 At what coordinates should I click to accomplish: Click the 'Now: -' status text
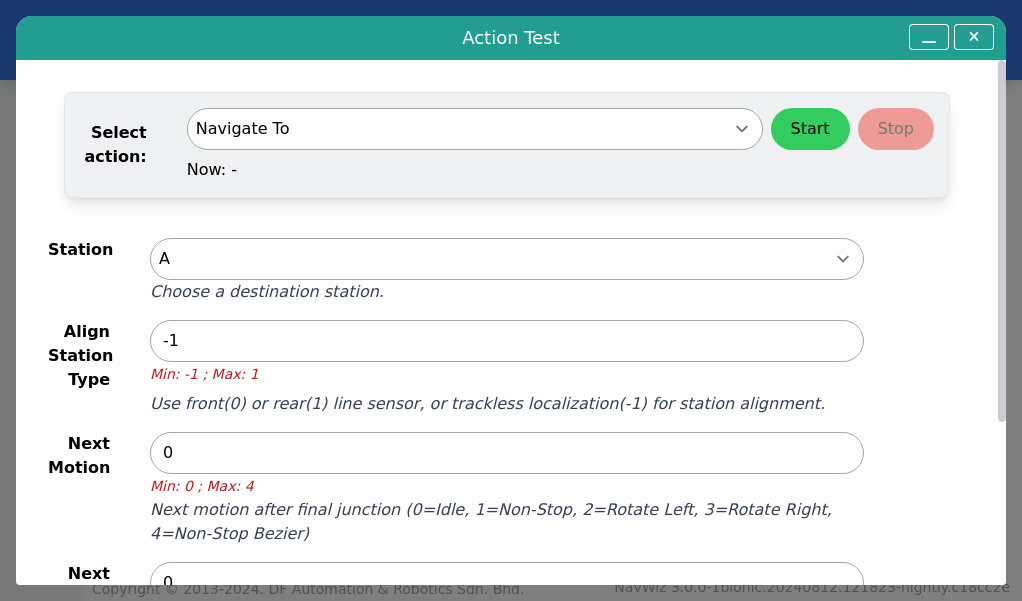coord(212,169)
